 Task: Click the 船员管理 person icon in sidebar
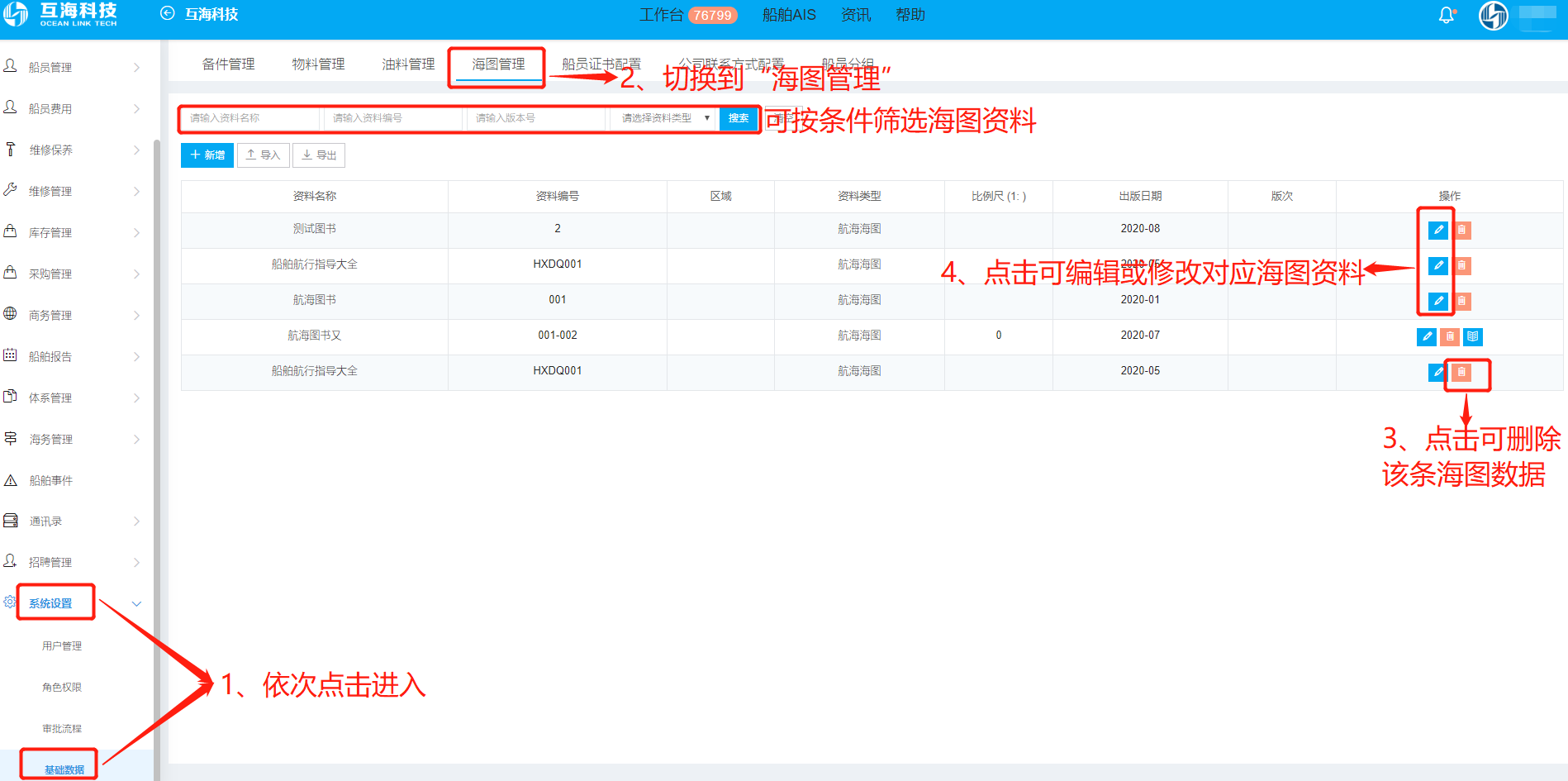coord(11,66)
